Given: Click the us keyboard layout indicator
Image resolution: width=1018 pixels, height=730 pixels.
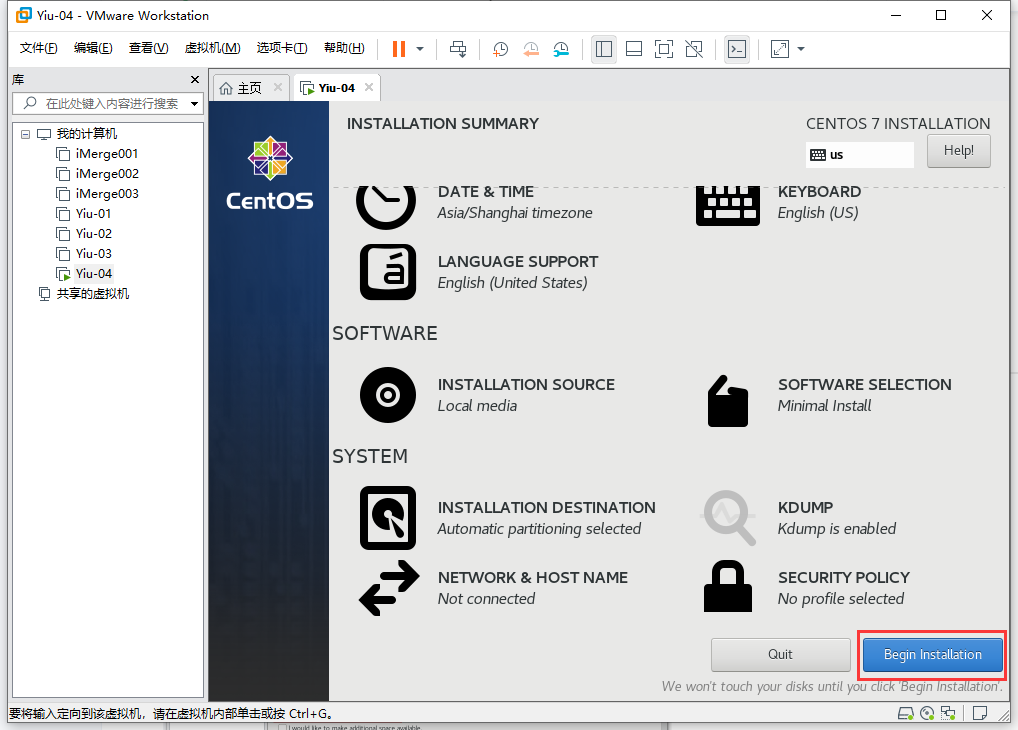Looking at the screenshot, I should click(x=860, y=155).
